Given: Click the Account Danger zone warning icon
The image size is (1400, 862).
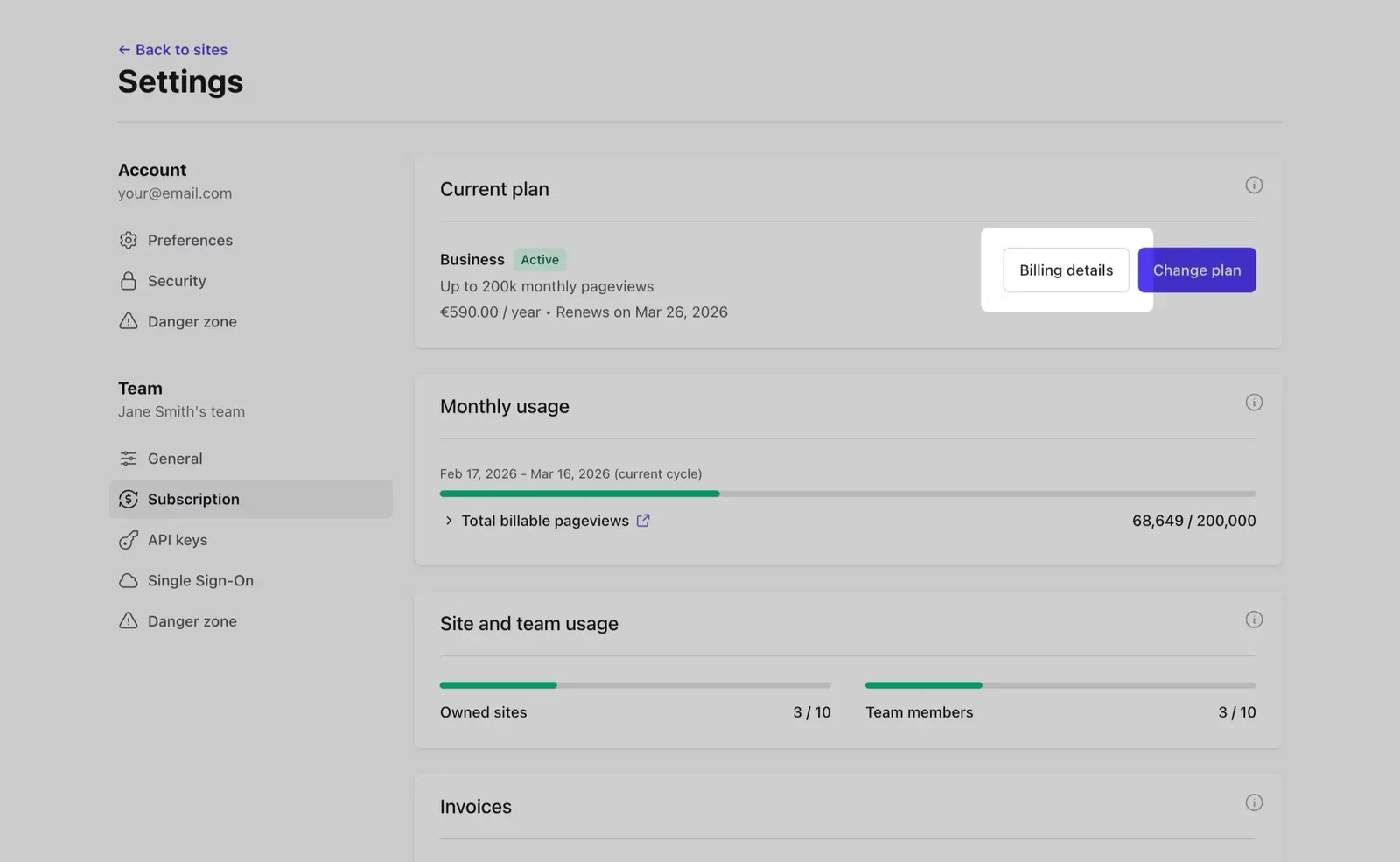Looking at the screenshot, I should 128,321.
